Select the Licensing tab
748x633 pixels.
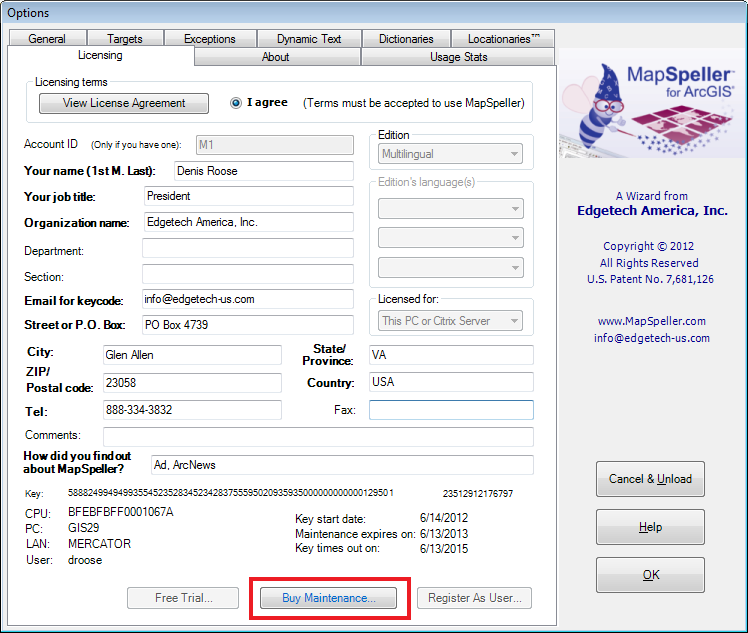pyautogui.click(x=100, y=55)
